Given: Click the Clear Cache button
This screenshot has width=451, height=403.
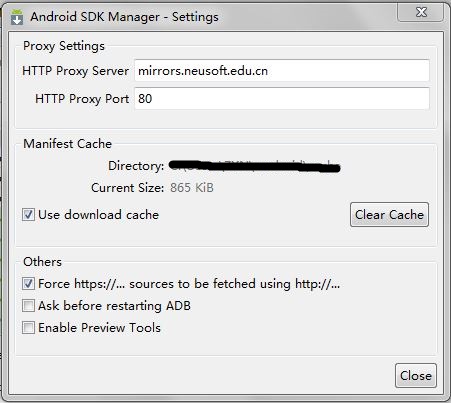Looking at the screenshot, I should [389, 214].
